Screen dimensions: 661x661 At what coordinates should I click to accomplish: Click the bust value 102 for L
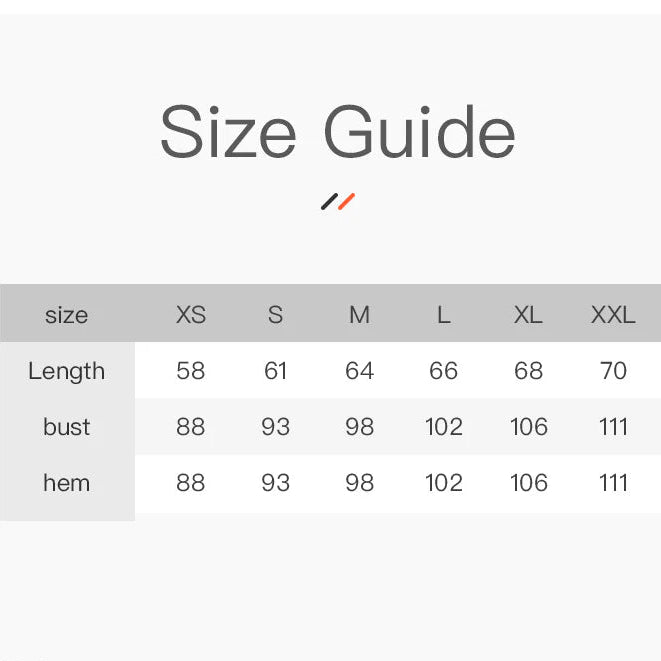pos(443,427)
